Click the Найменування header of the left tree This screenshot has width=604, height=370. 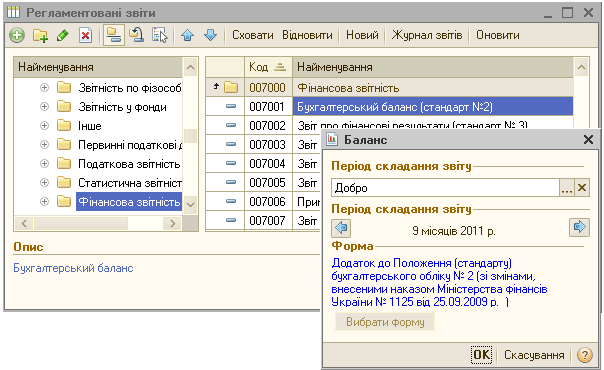pos(98,67)
